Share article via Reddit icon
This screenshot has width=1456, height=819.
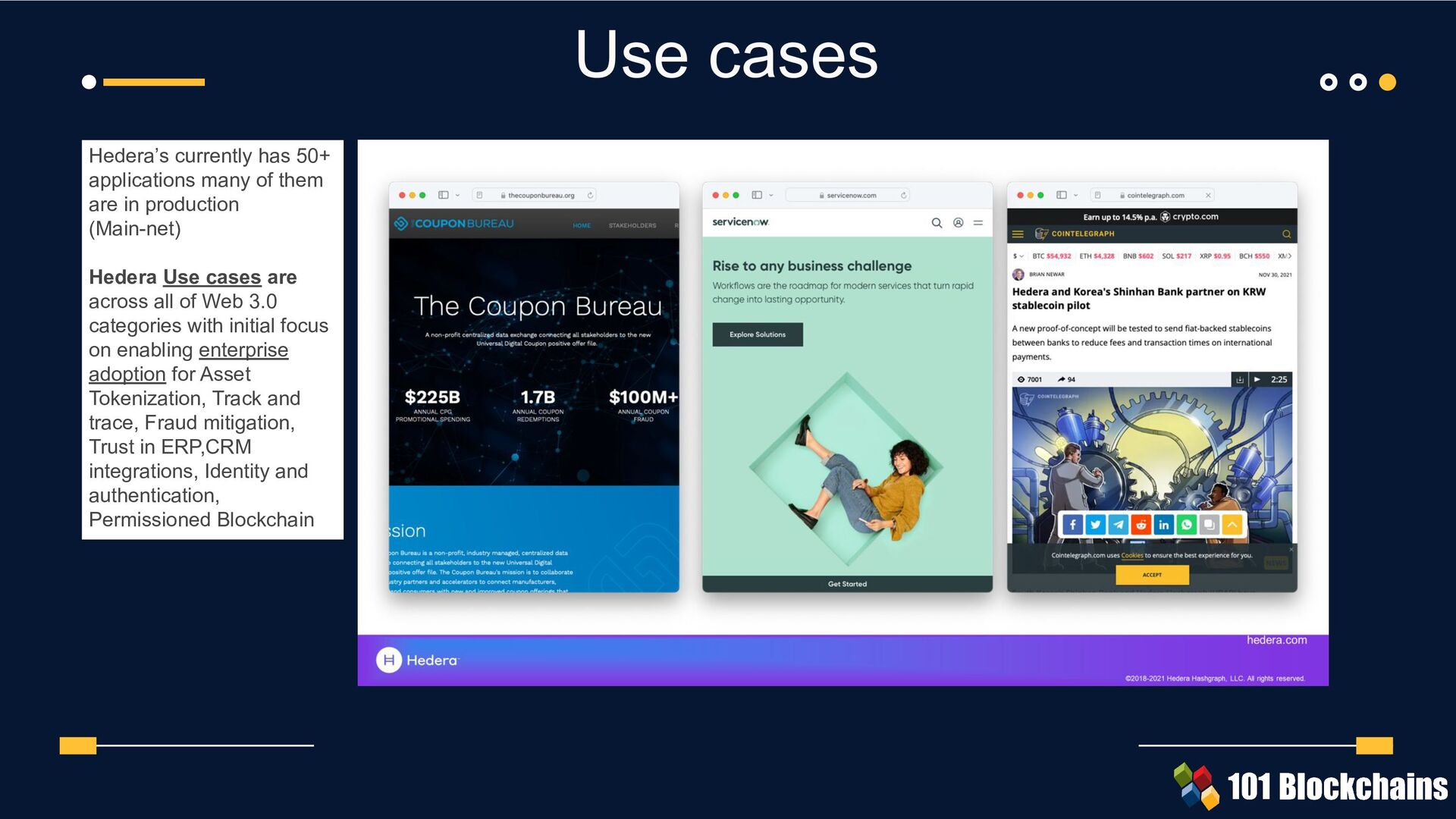click(x=1141, y=525)
